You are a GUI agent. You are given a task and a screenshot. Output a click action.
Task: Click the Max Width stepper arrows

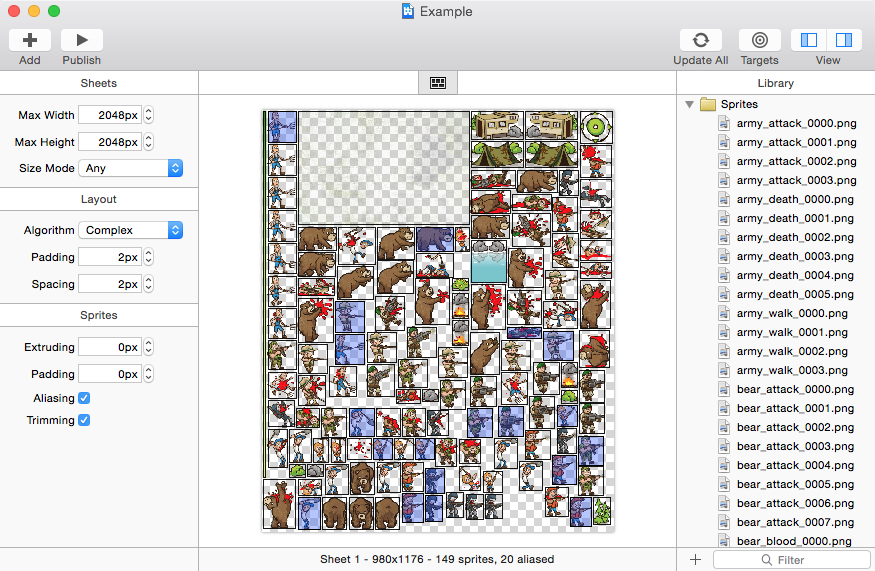[149, 115]
